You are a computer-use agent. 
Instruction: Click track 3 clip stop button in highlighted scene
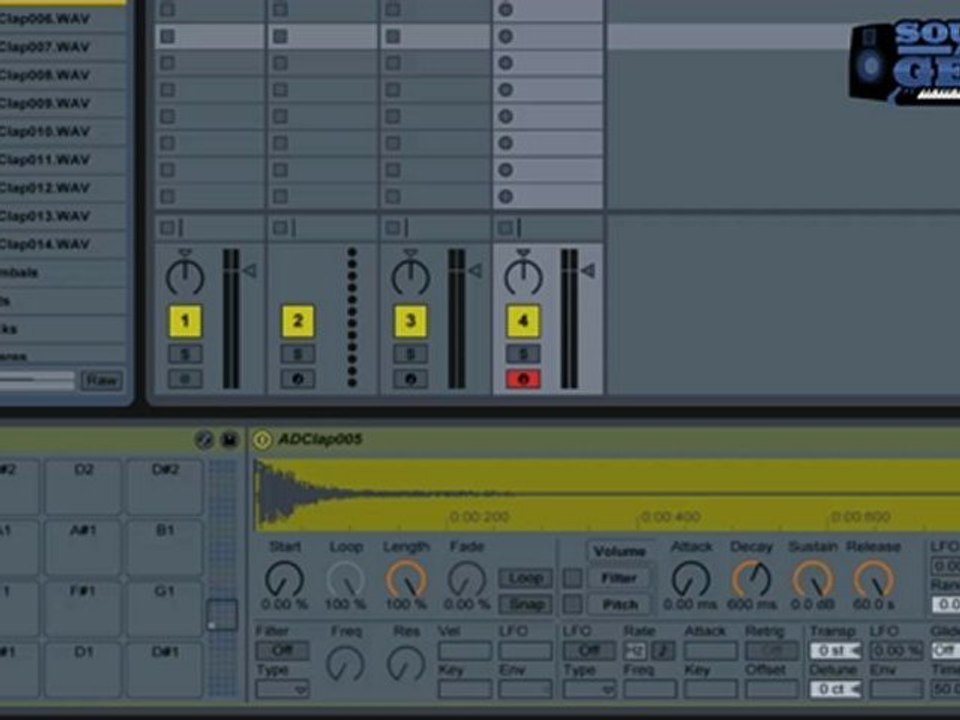coord(393,37)
